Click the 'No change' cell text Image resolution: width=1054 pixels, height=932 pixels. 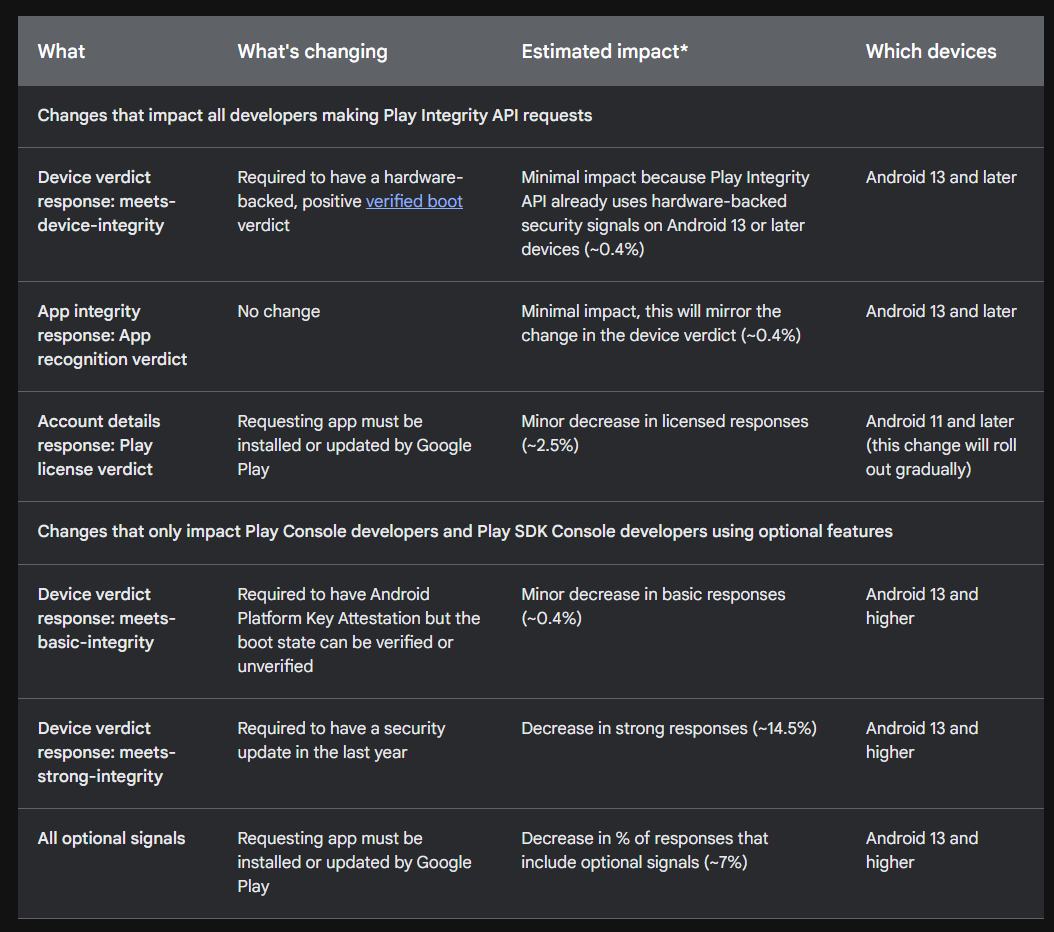point(278,312)
